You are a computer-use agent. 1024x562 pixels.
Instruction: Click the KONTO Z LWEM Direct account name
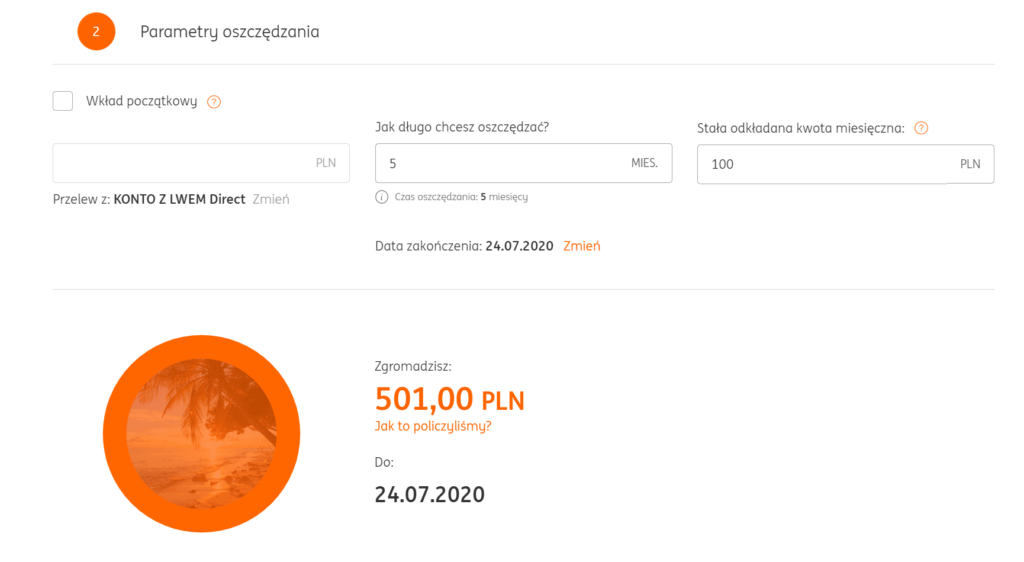180,199
